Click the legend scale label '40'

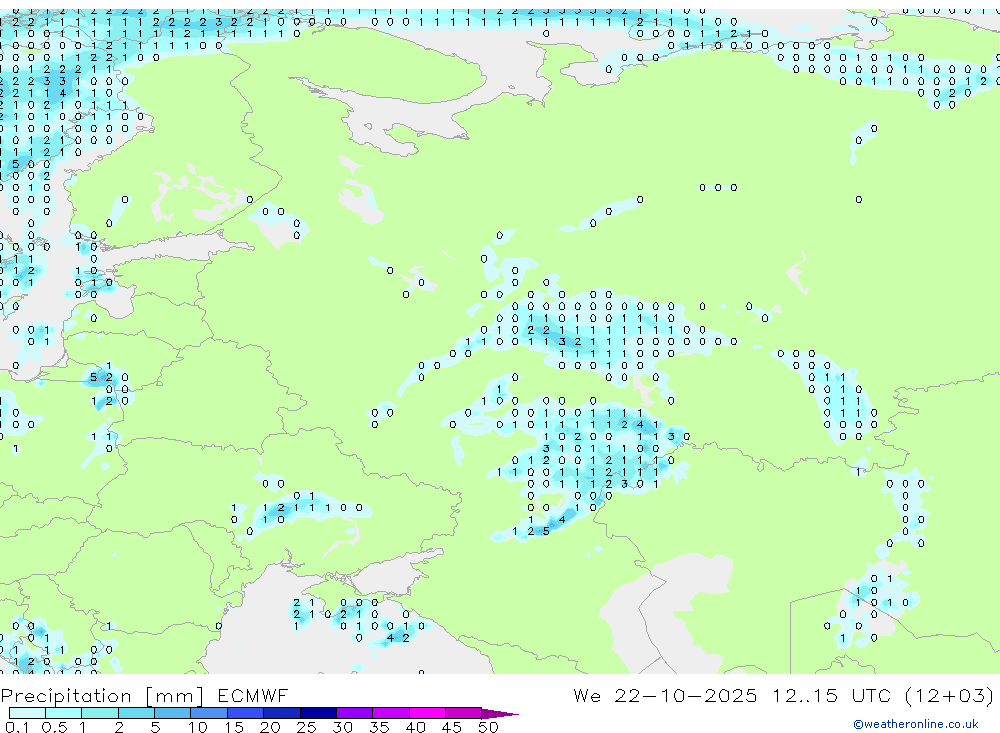(x=415, y=727)
